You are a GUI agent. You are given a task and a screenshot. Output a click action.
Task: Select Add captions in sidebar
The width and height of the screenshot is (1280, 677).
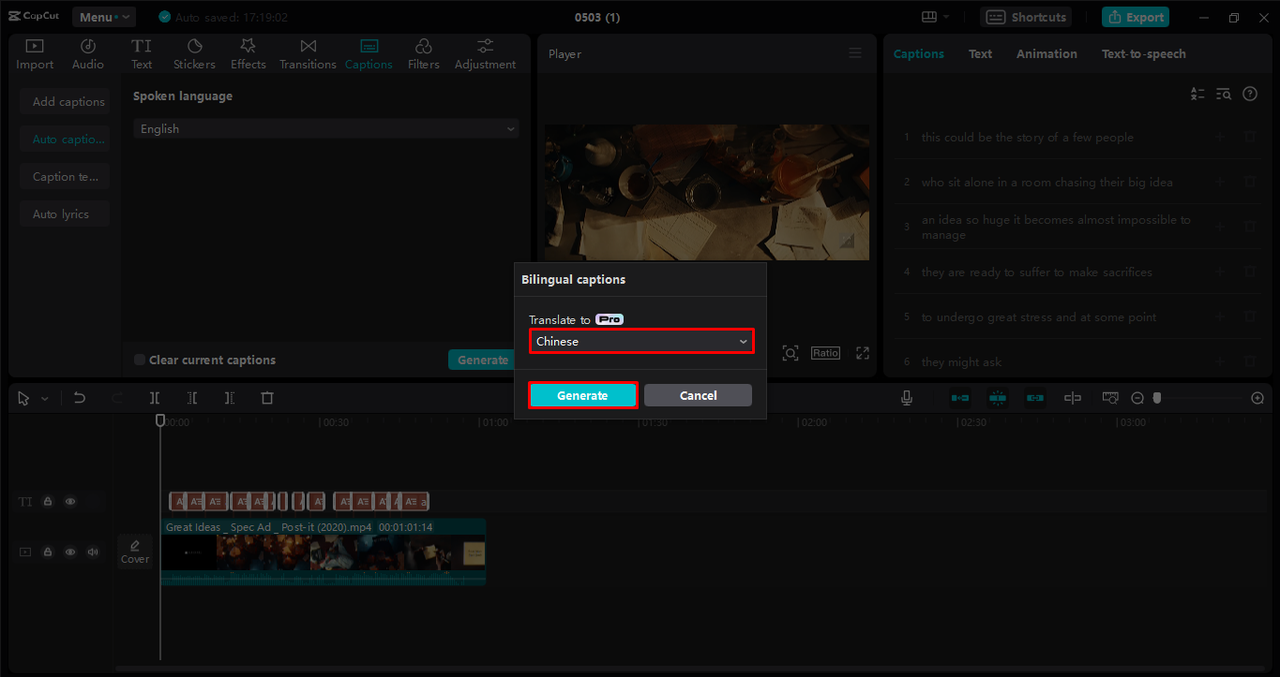[x=65, y=102]
